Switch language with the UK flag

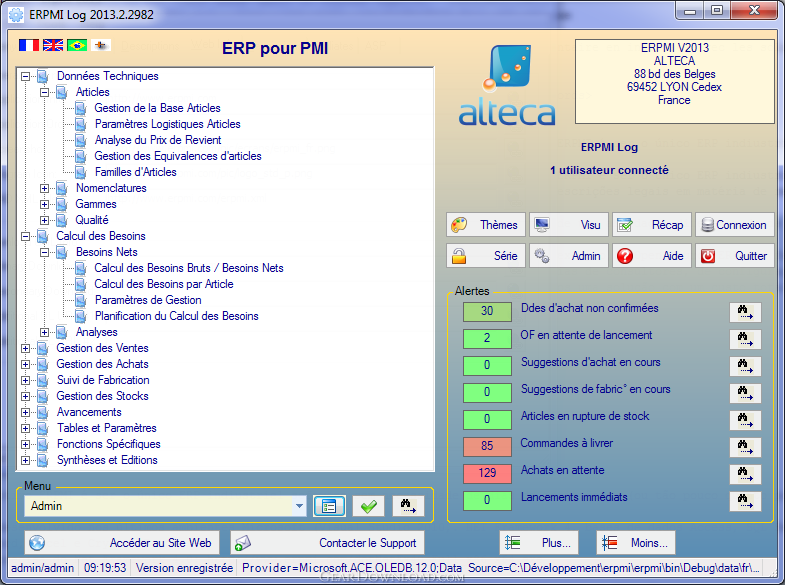(53, 45)
